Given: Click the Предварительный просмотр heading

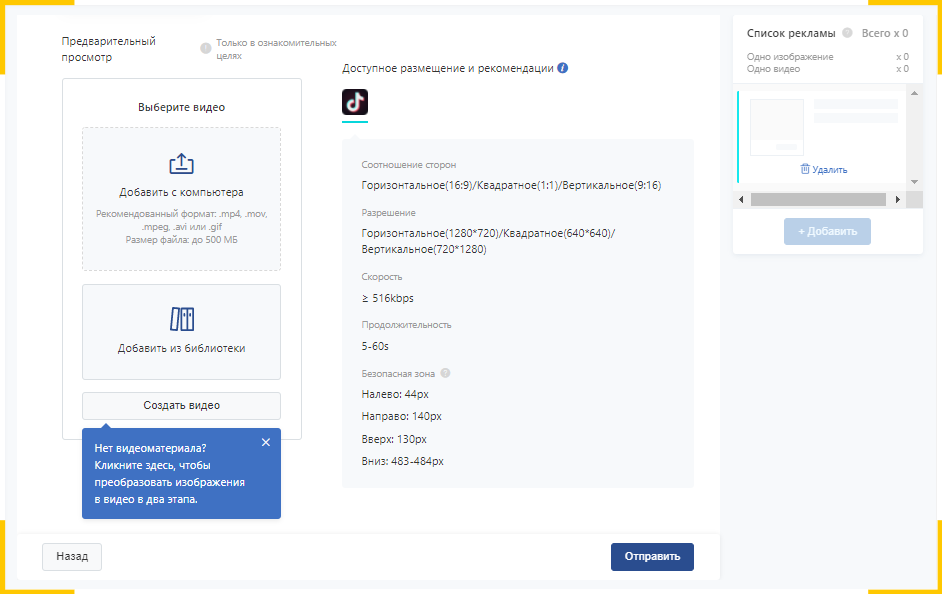Looking at the screenshot, I should tap(108, 49).
